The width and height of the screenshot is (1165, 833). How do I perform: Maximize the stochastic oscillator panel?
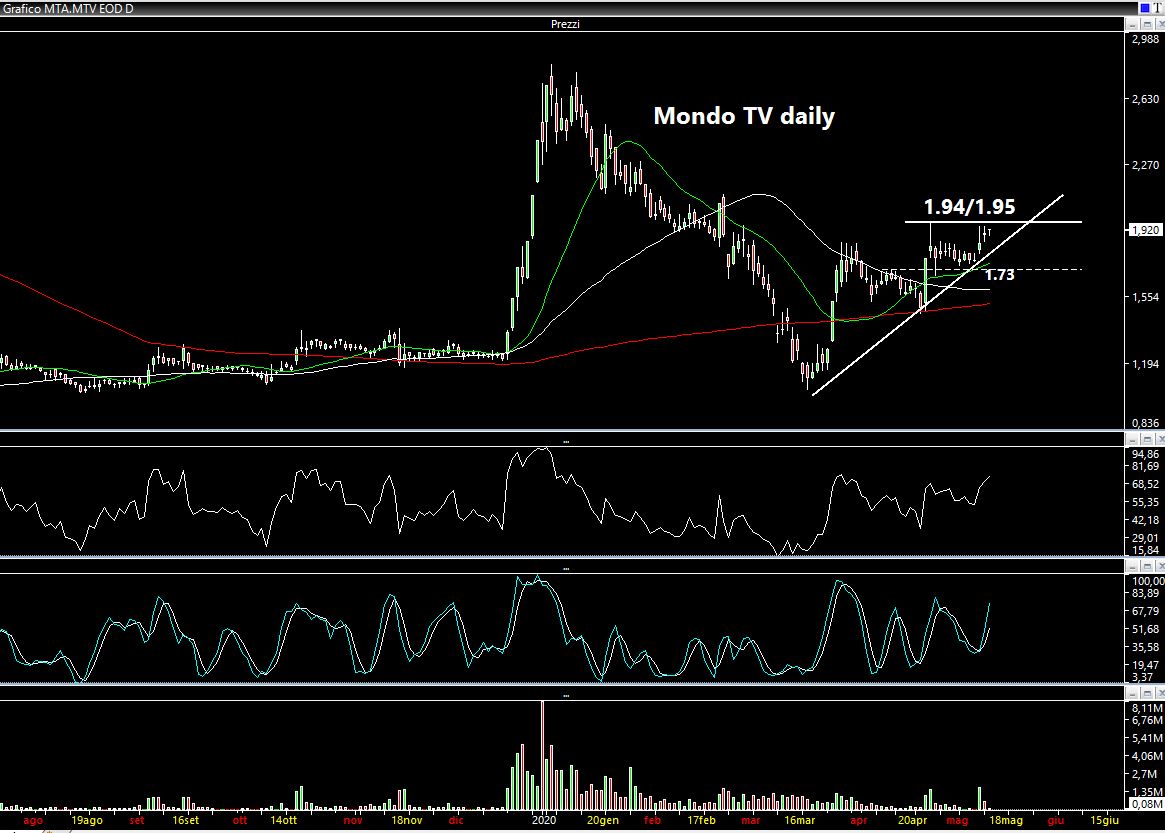click(1147, 566)
